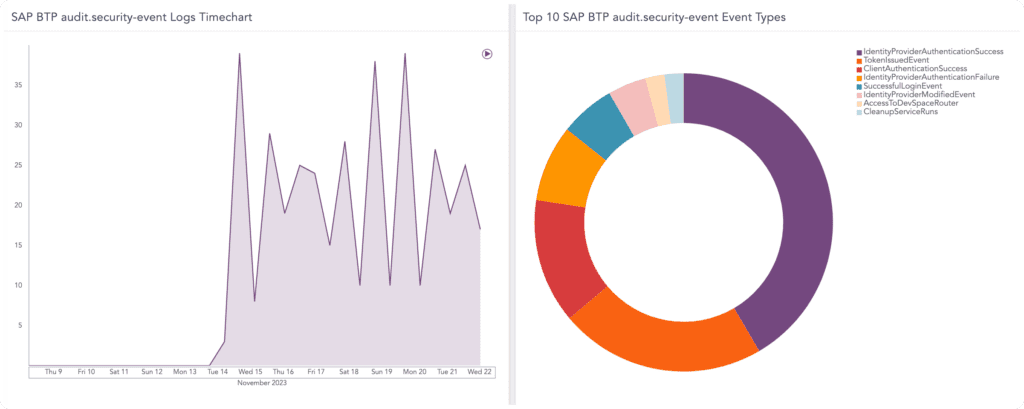
Task: Click the Fri 10 axis label
Action: 86,372
